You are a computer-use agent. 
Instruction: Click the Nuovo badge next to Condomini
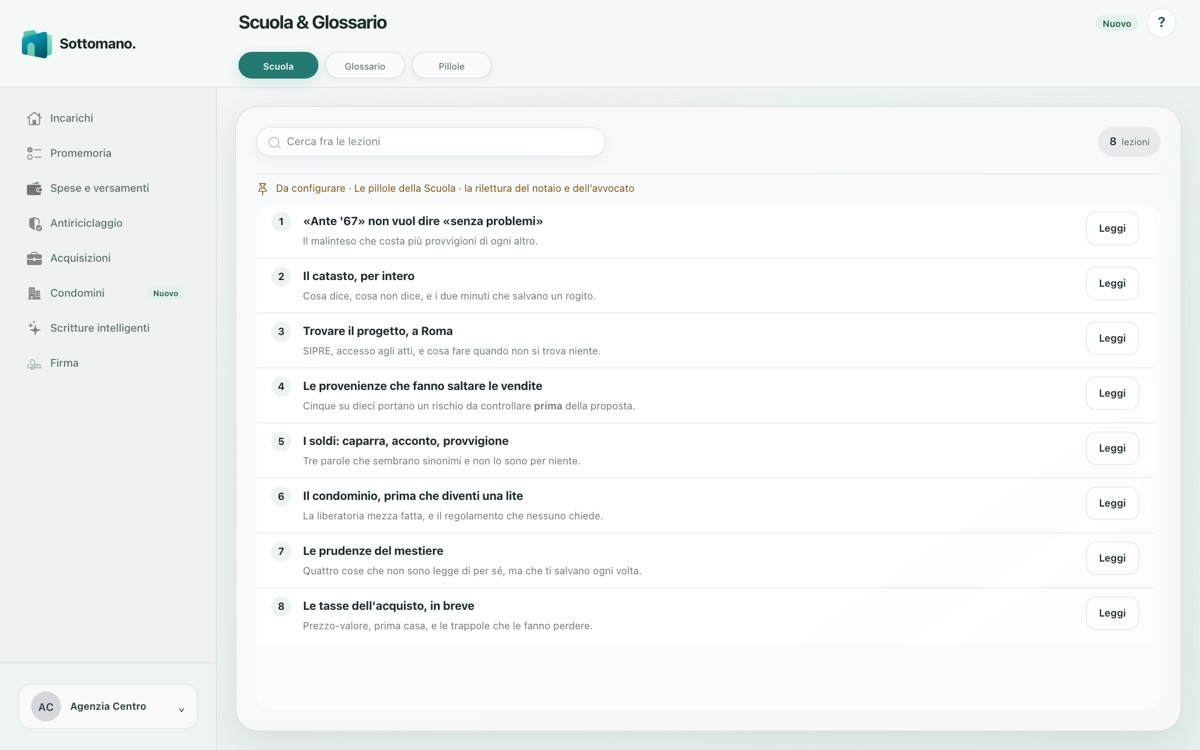pos(166,293)
